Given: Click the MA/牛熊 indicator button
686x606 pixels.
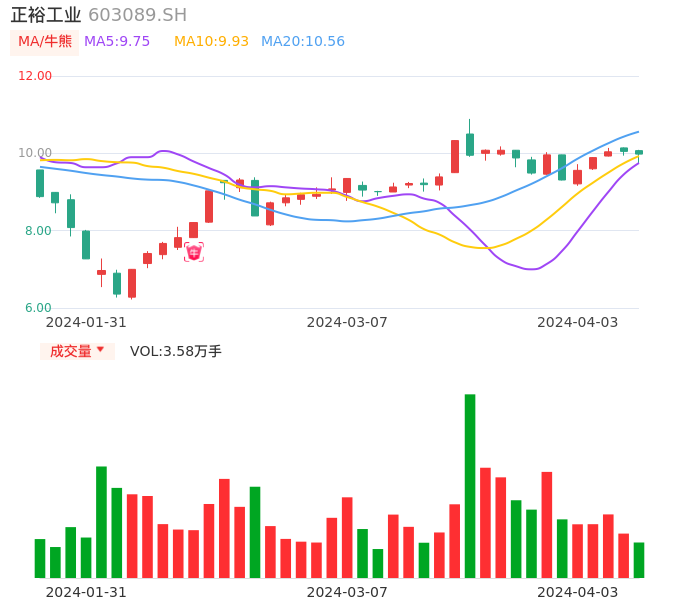Looking at the screenshot, I should click(x=45, y=42).
